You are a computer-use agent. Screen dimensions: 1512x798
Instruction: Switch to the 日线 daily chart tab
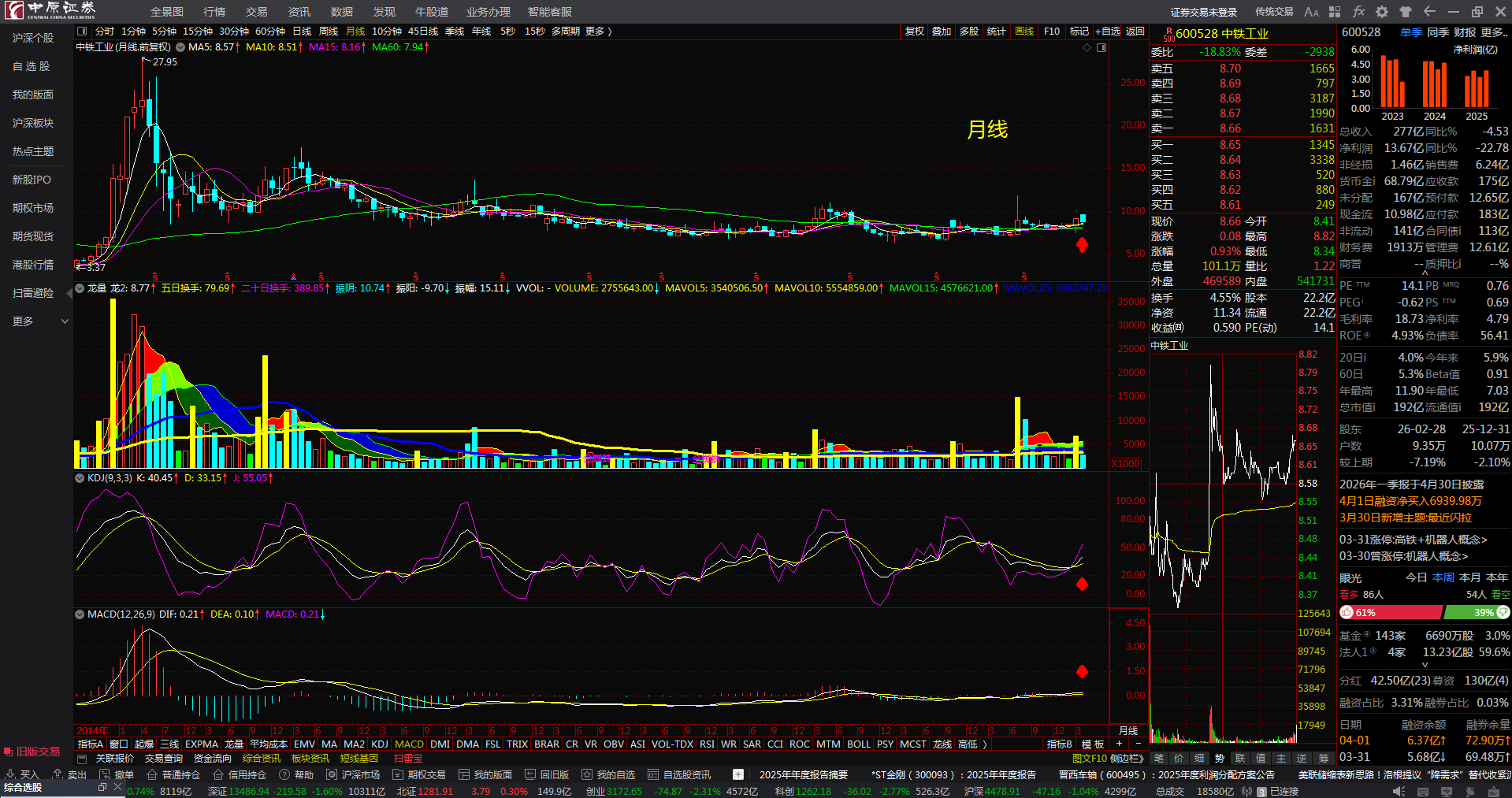point(302,32)
